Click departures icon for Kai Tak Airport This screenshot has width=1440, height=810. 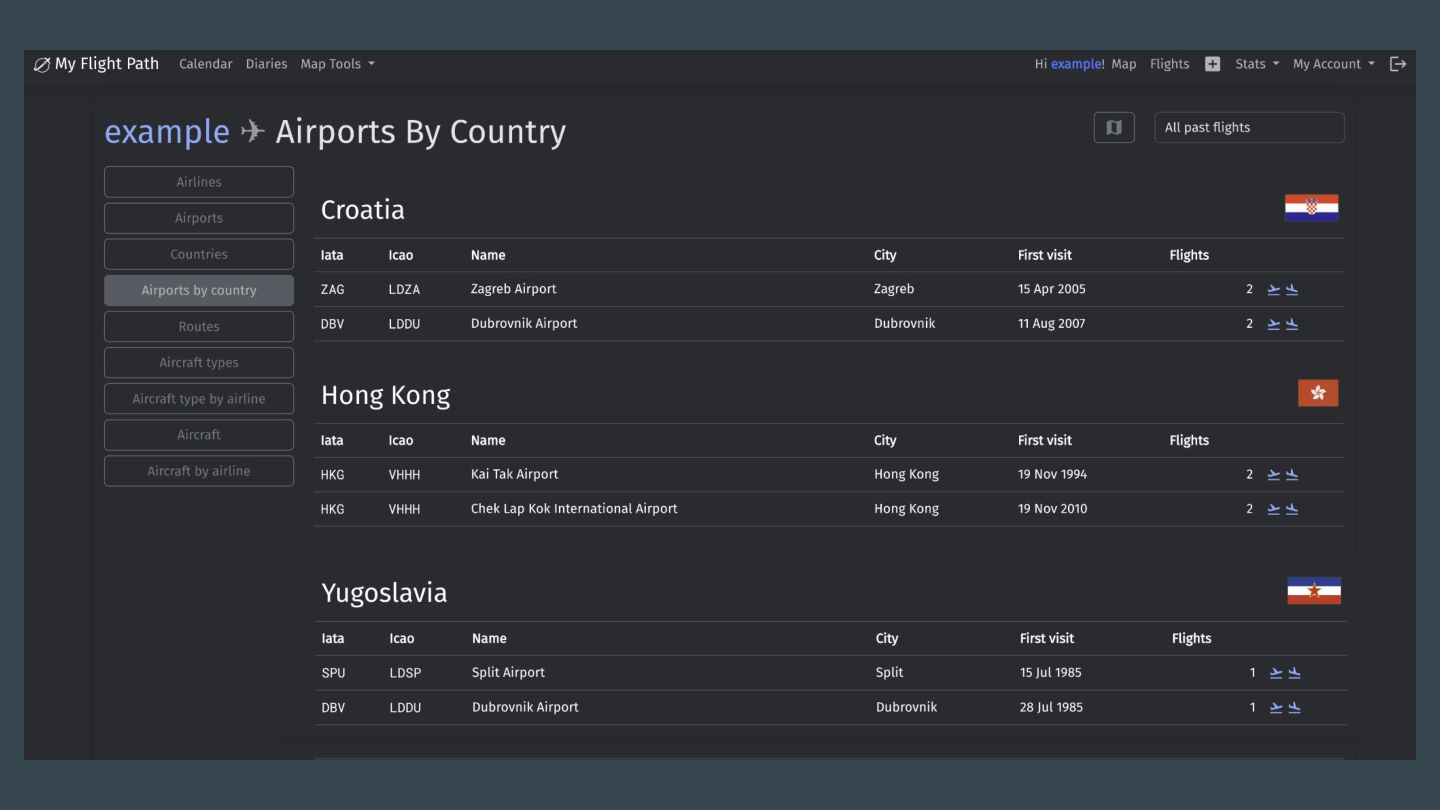pos(1274,475)
